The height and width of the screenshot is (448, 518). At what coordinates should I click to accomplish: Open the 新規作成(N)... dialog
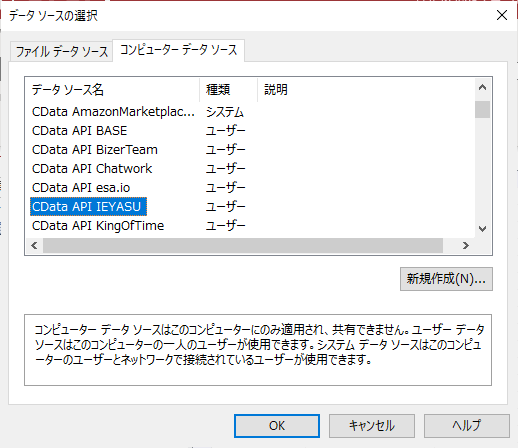click(x=446, y=279)
